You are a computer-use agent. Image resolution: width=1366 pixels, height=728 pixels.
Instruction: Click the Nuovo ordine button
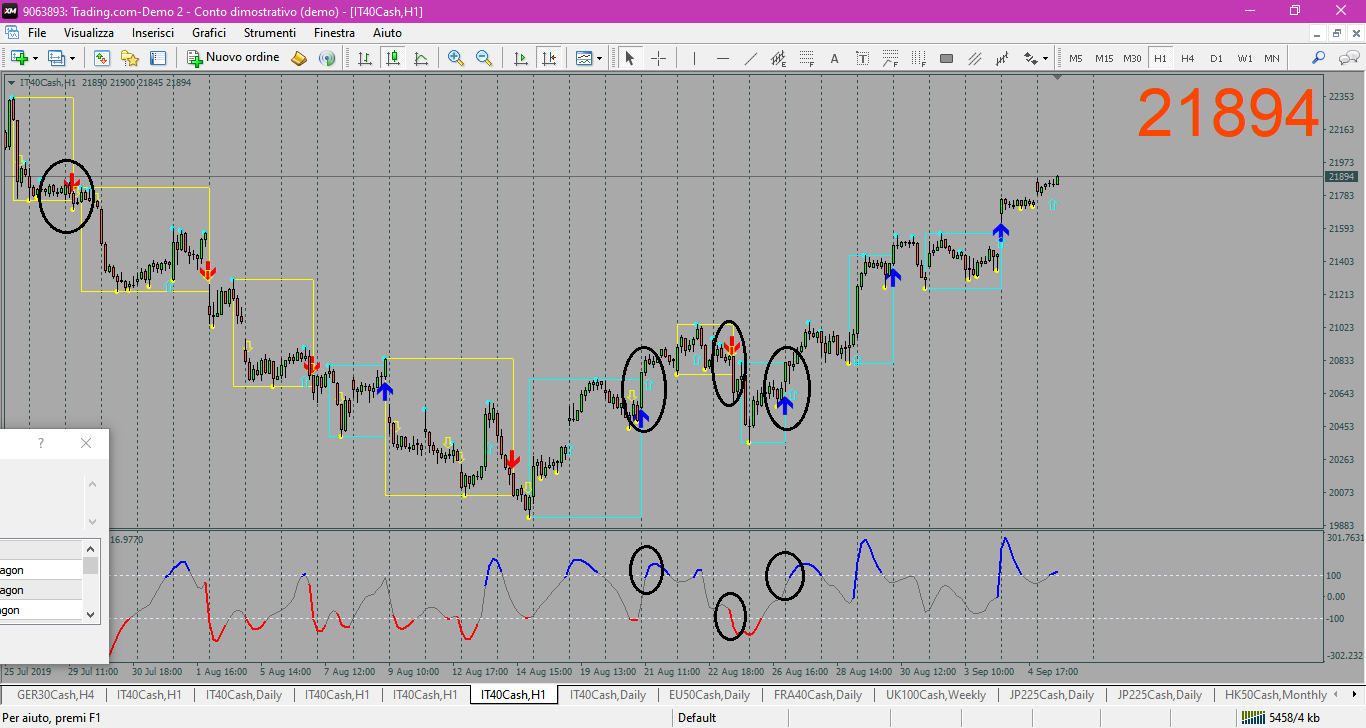coord(234,58)
